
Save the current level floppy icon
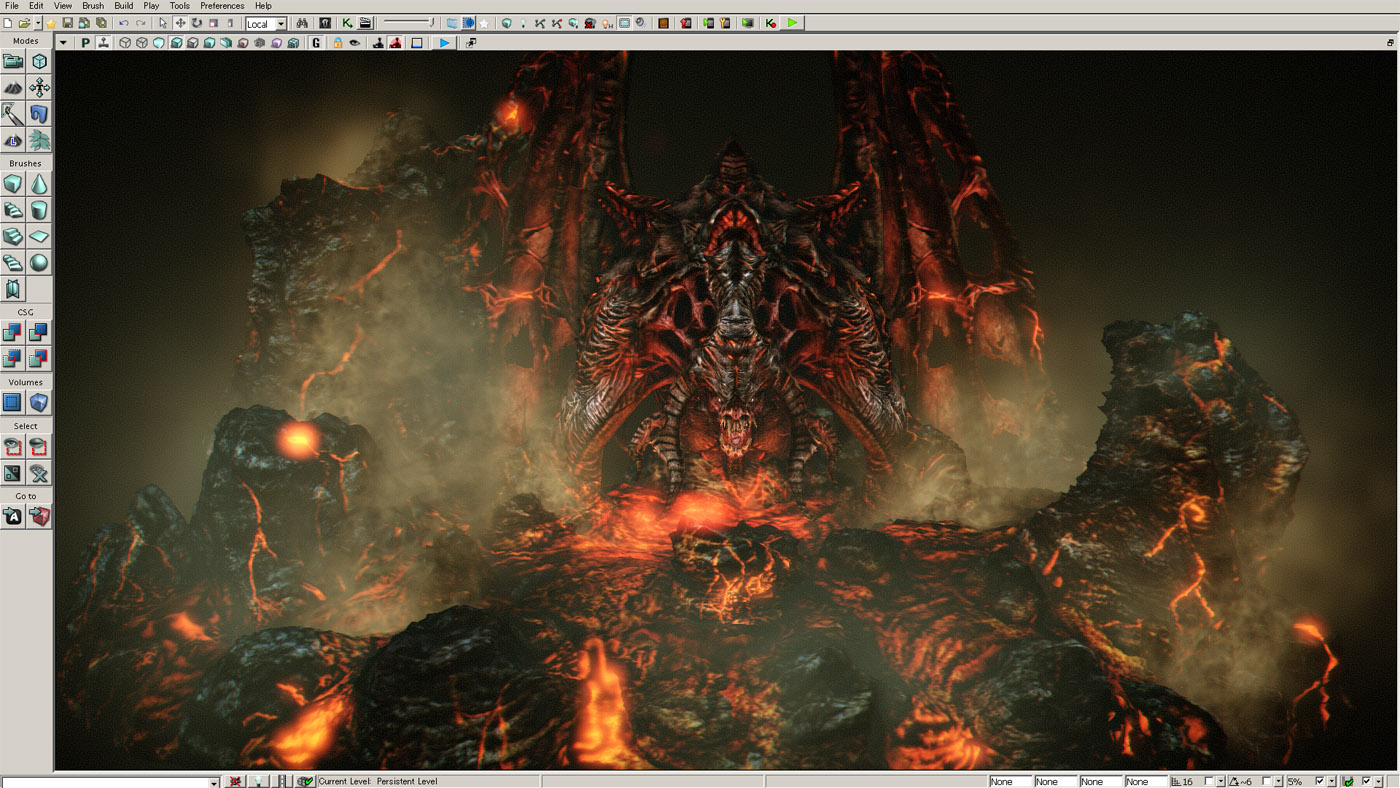(x=67, y=23)
